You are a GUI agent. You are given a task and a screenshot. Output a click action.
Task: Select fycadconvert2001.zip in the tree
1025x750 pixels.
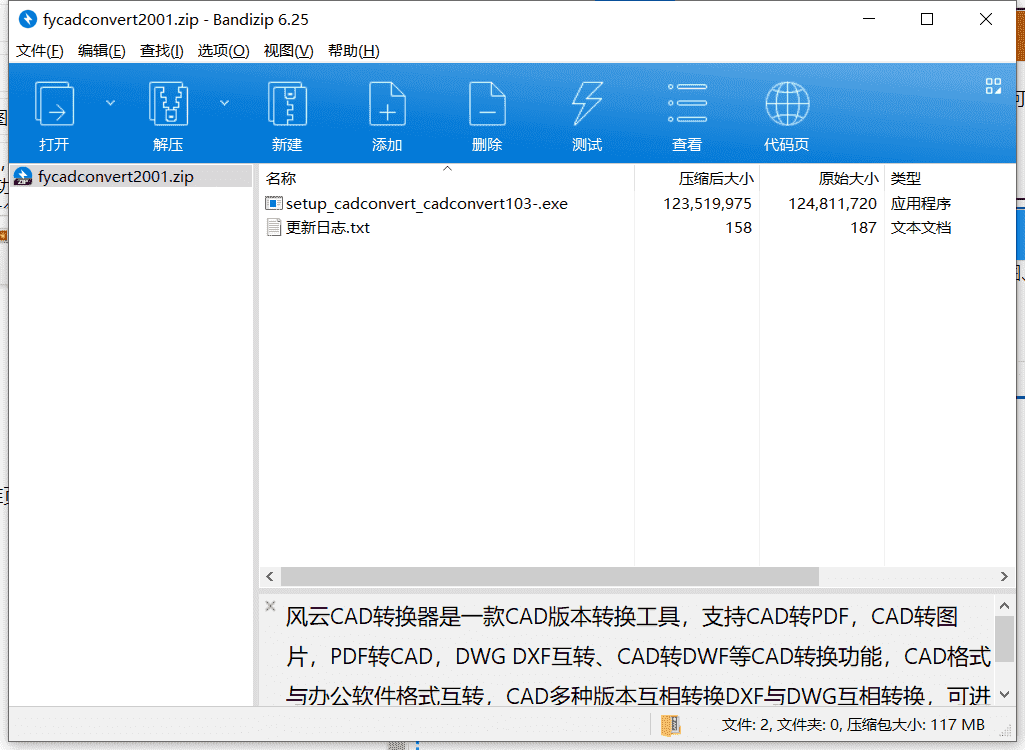pyautogui.click(x=131, y=177)
